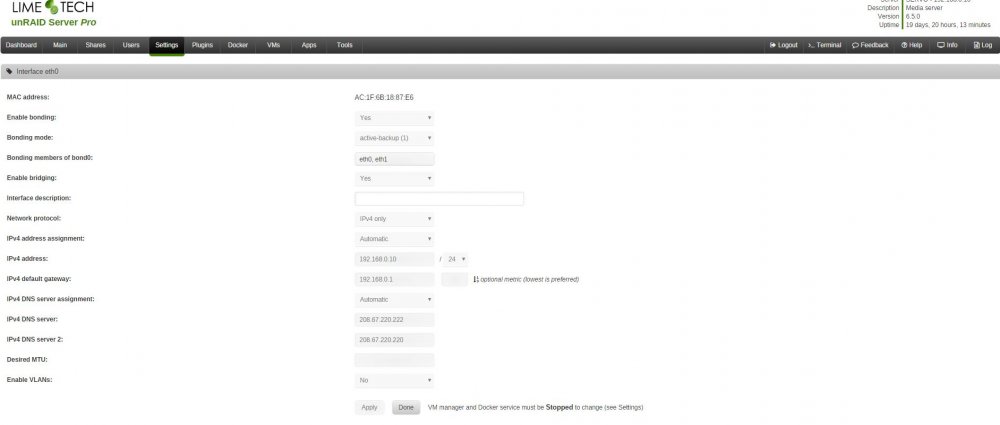Click the MAC address value AC:1F:6B:18:87:E6
This screenshot has width=1000, height=425.
coord(384,98)
